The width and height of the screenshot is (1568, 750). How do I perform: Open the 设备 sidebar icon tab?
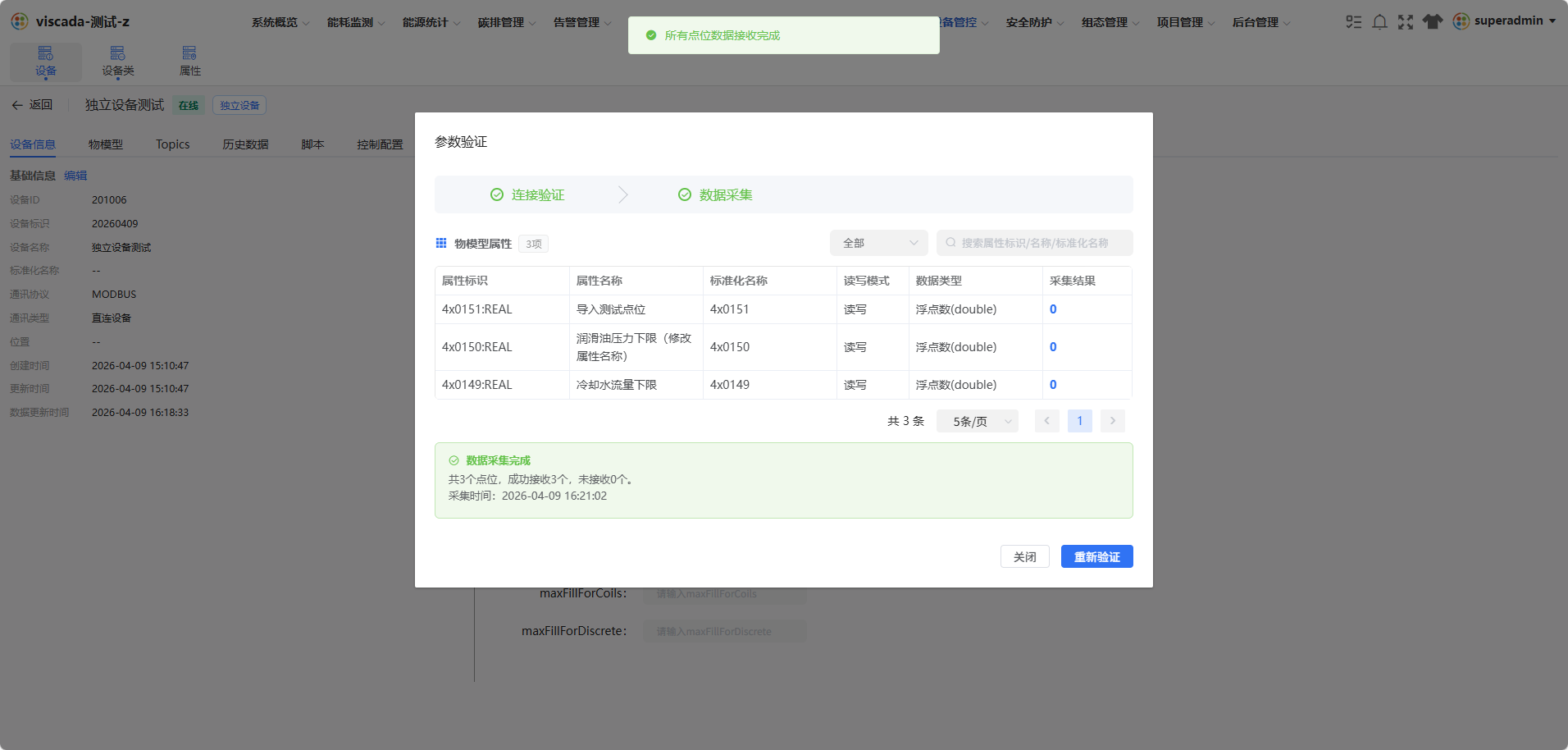46,62
